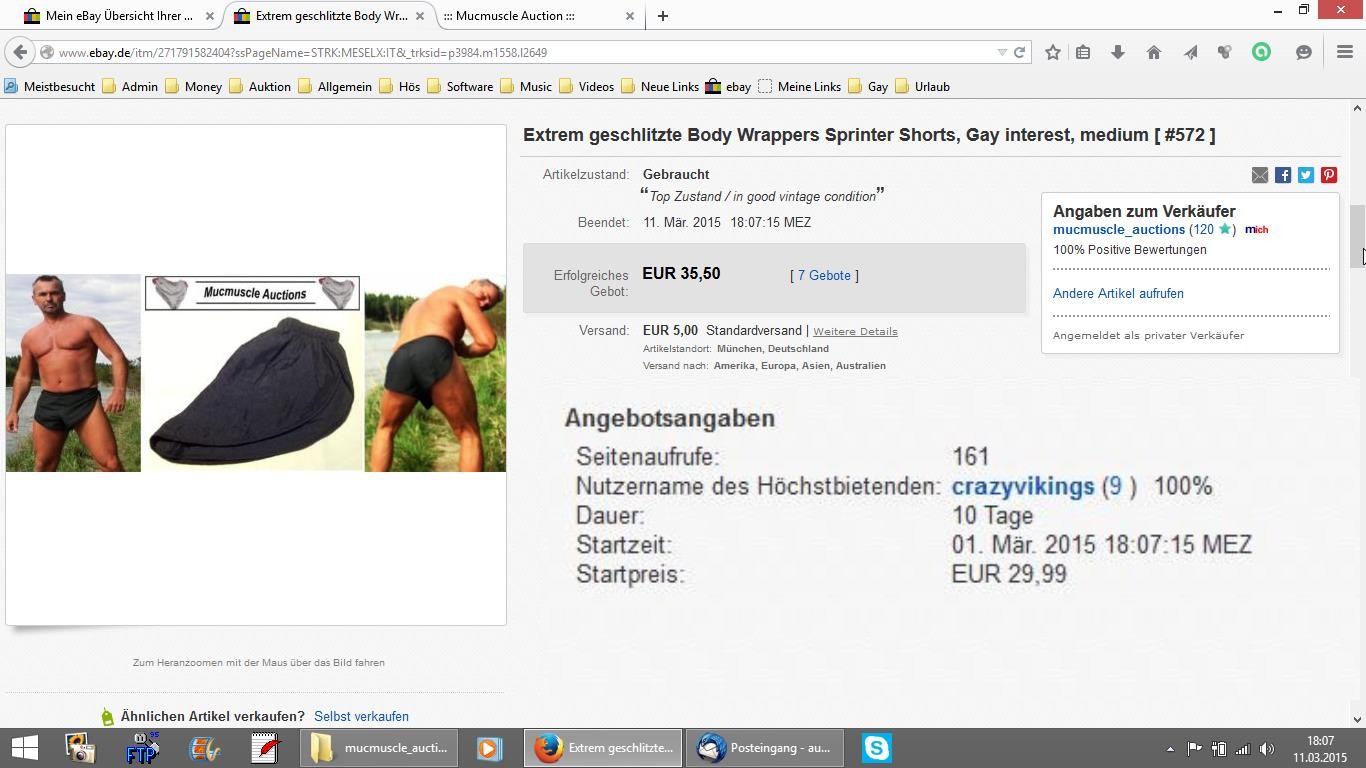The image size is (1366, 768).
Task: Open the crazyvikings bidder profile
Action: point(1022,487)
